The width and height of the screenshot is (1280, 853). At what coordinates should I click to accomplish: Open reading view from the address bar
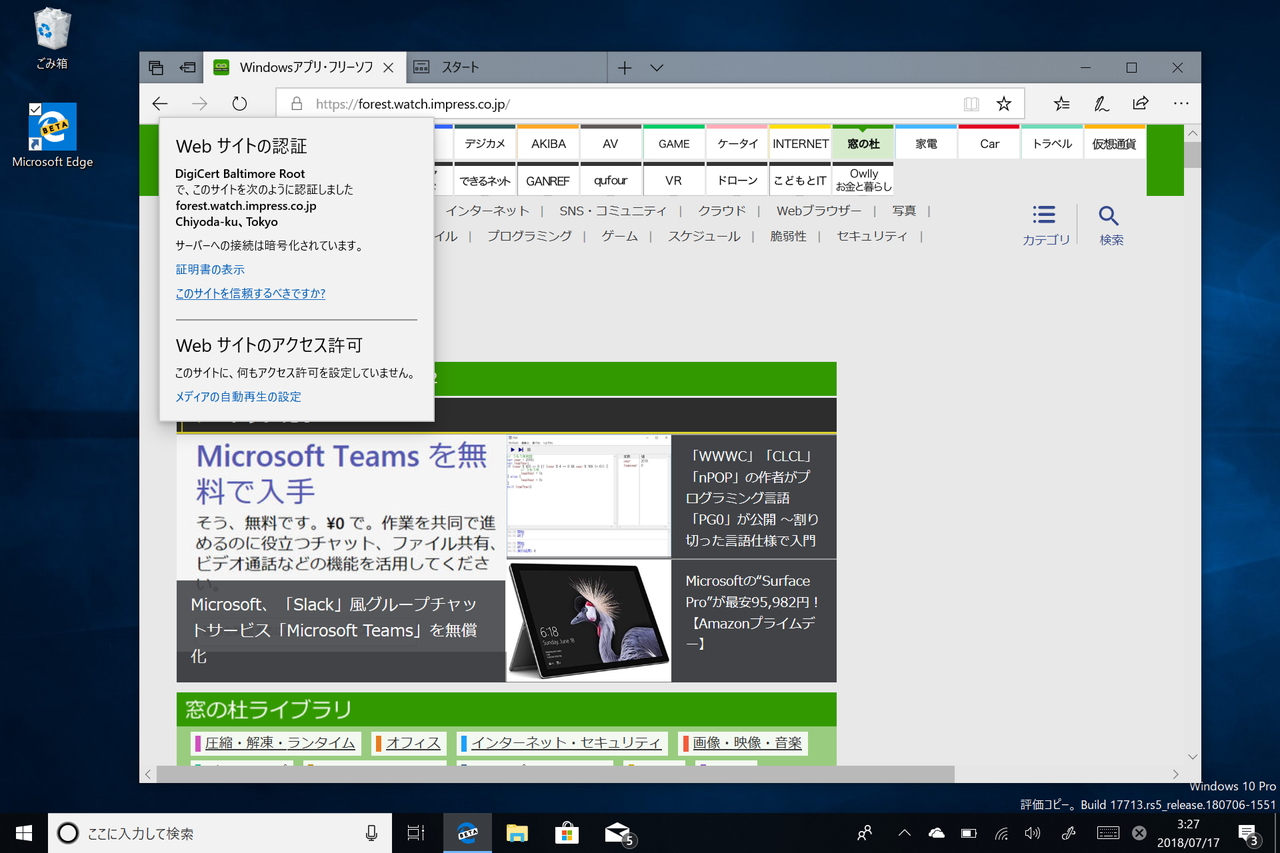point(971,103)
